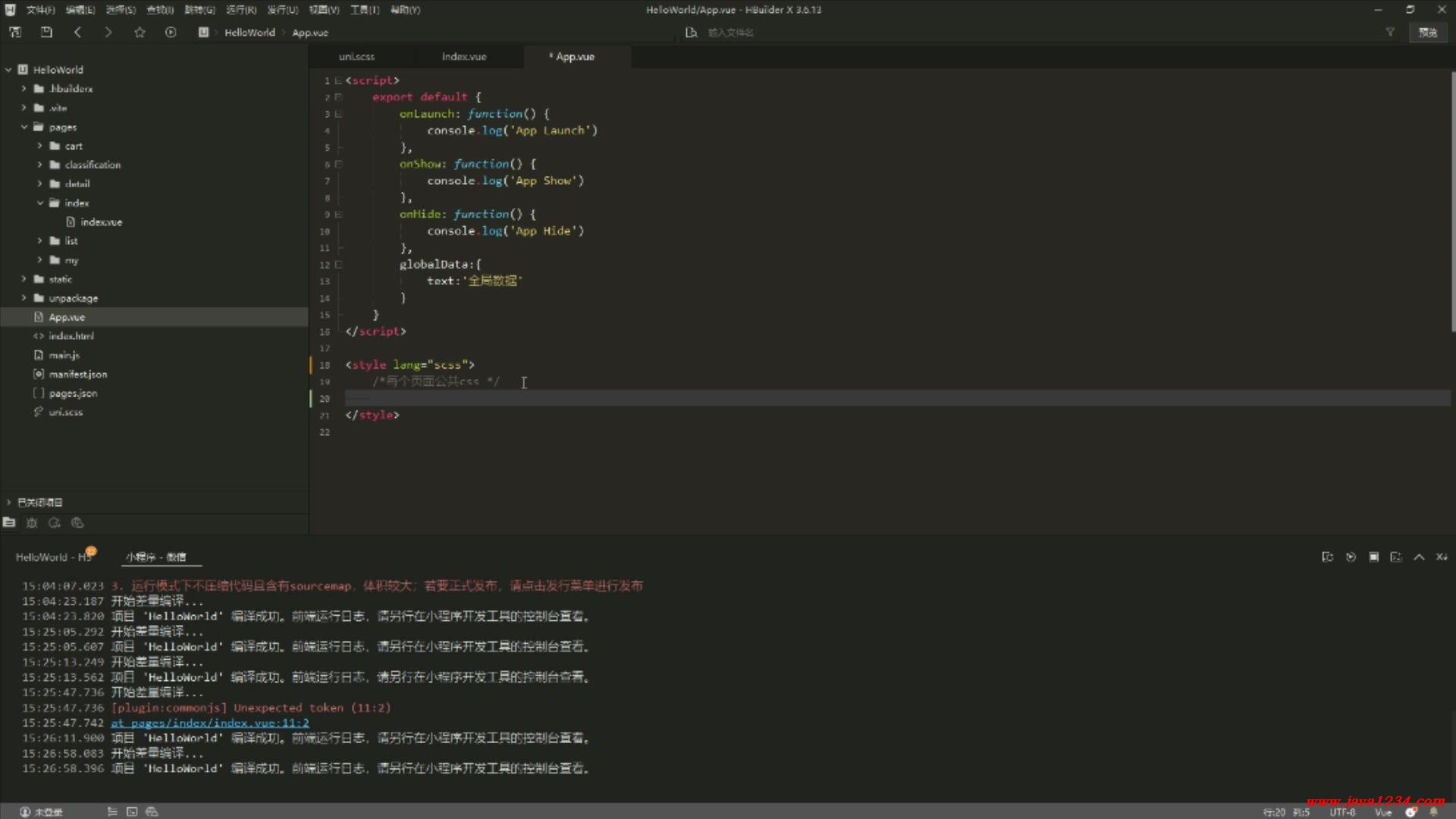Click the console terminal icon
Image resolution: width=1456 pixels, height=819 pixels.
[1396, 557]
